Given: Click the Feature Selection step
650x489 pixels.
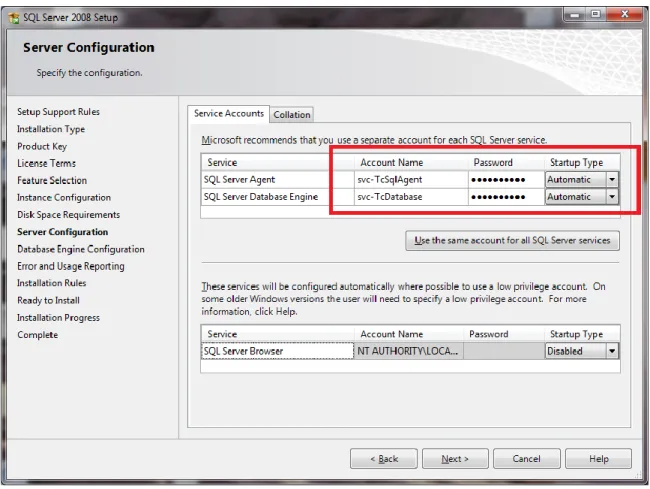Looking at the screenshot, I should click(52, 180).
